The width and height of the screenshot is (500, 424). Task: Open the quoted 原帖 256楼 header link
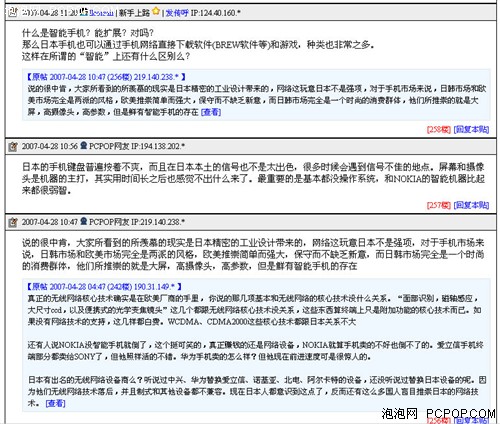pyautogui.click(x=106, y=77)
